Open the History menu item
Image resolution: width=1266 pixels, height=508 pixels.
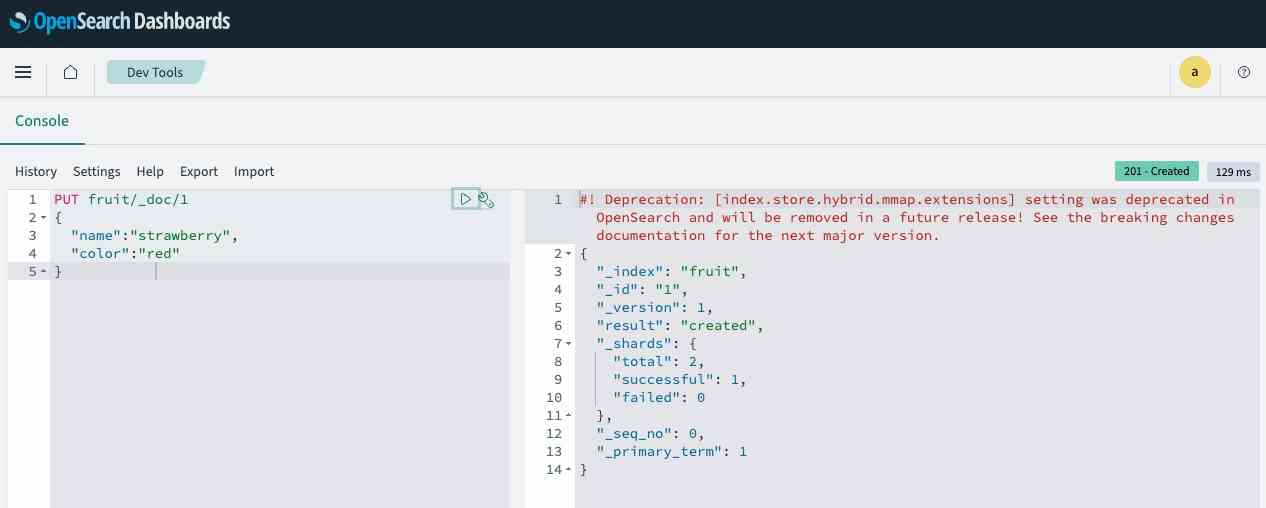36,172
